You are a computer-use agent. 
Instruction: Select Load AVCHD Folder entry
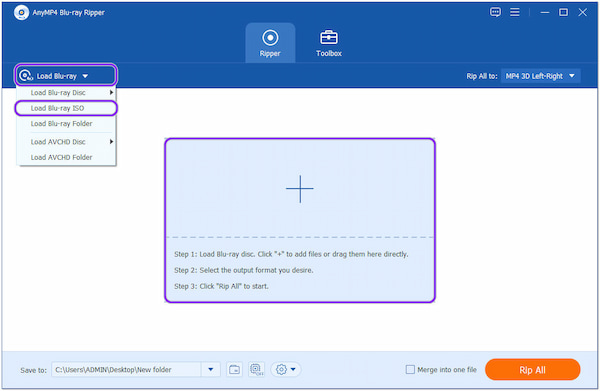point(66,157)
